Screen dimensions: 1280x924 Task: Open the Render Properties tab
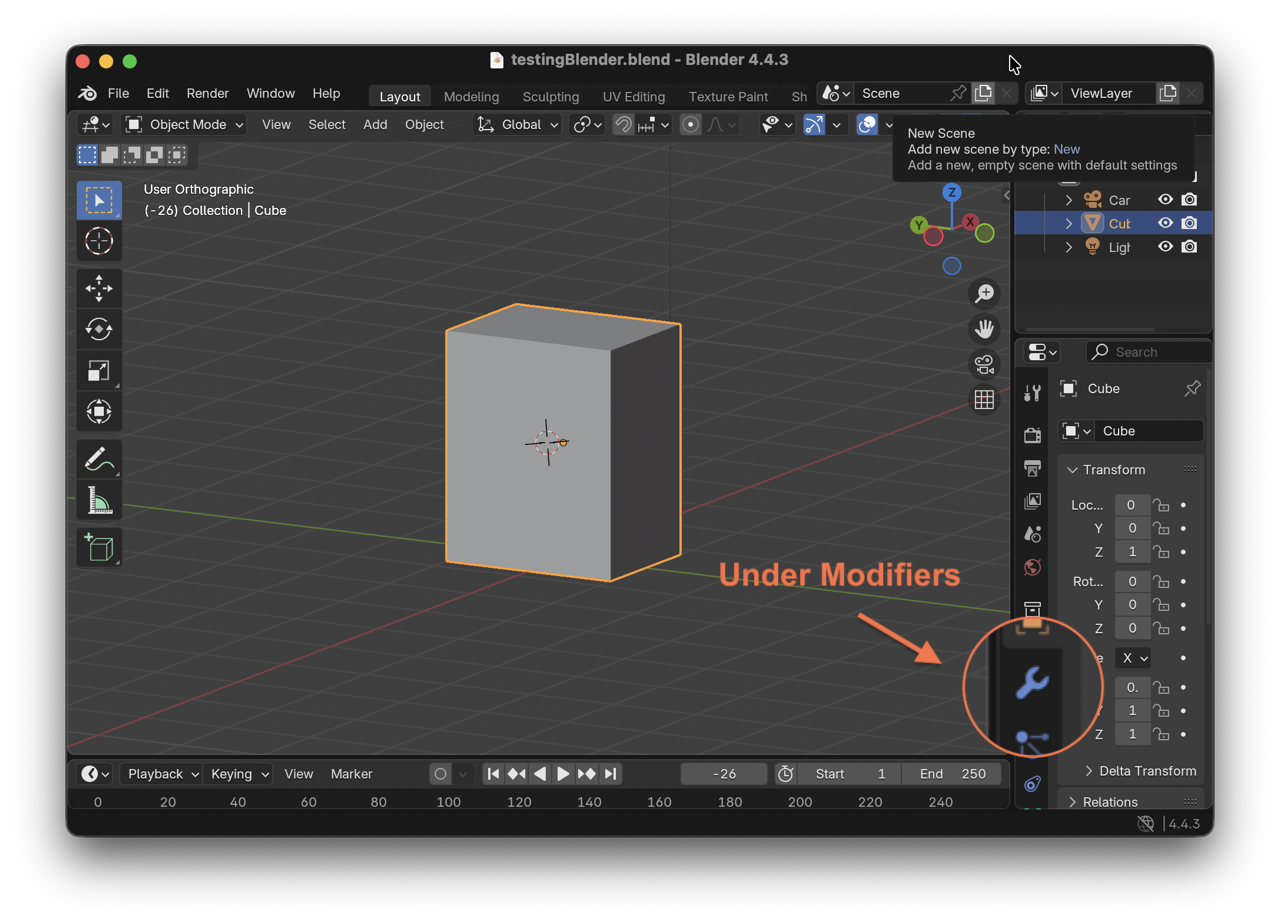1032,434
